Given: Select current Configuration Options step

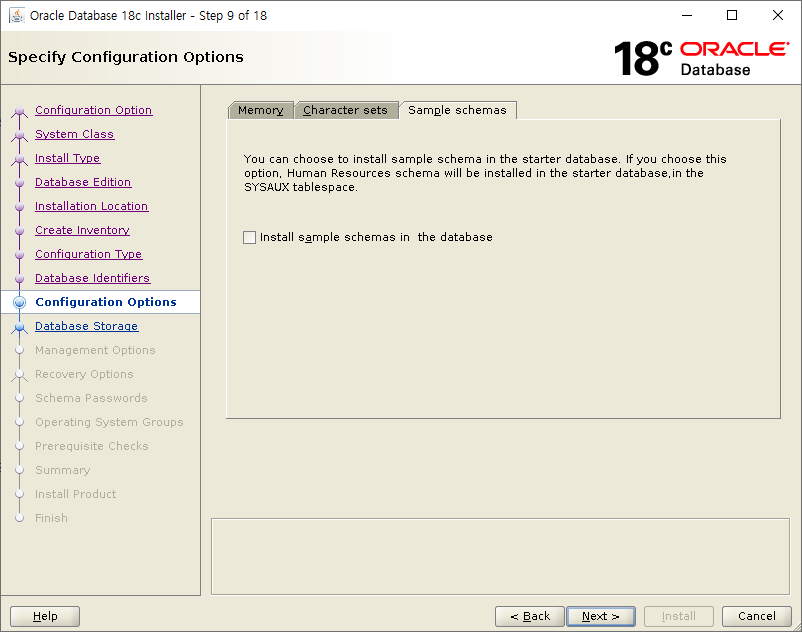Looking at the screenshot, I should pos(106,302).
